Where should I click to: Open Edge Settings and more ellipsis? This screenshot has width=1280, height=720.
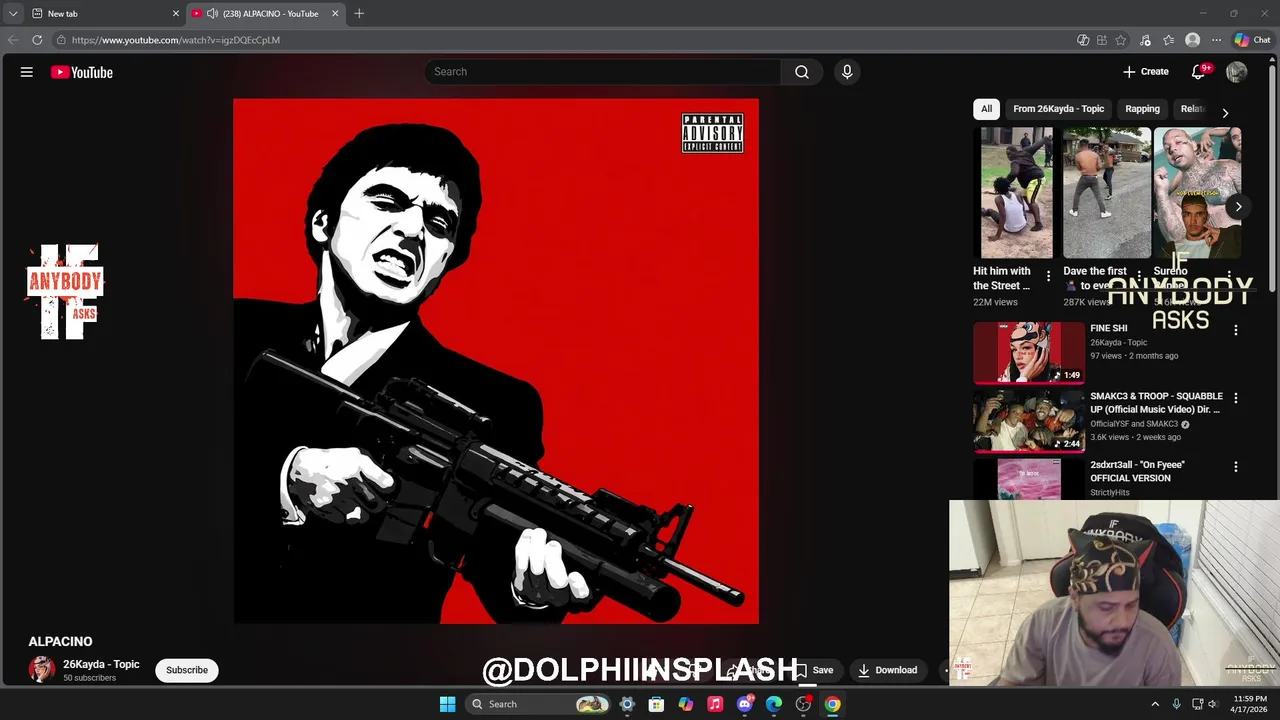coord(1216,40)
